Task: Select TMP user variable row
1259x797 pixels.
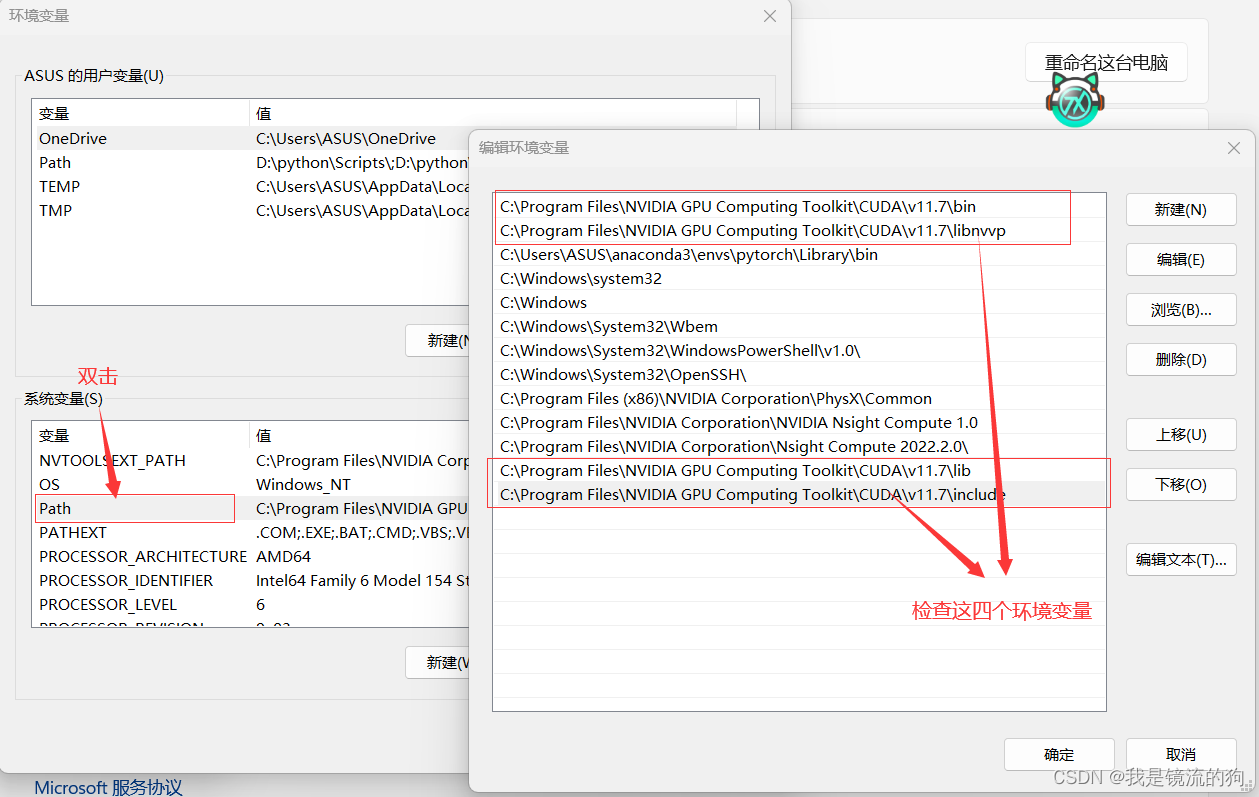Action: (251, 211)
